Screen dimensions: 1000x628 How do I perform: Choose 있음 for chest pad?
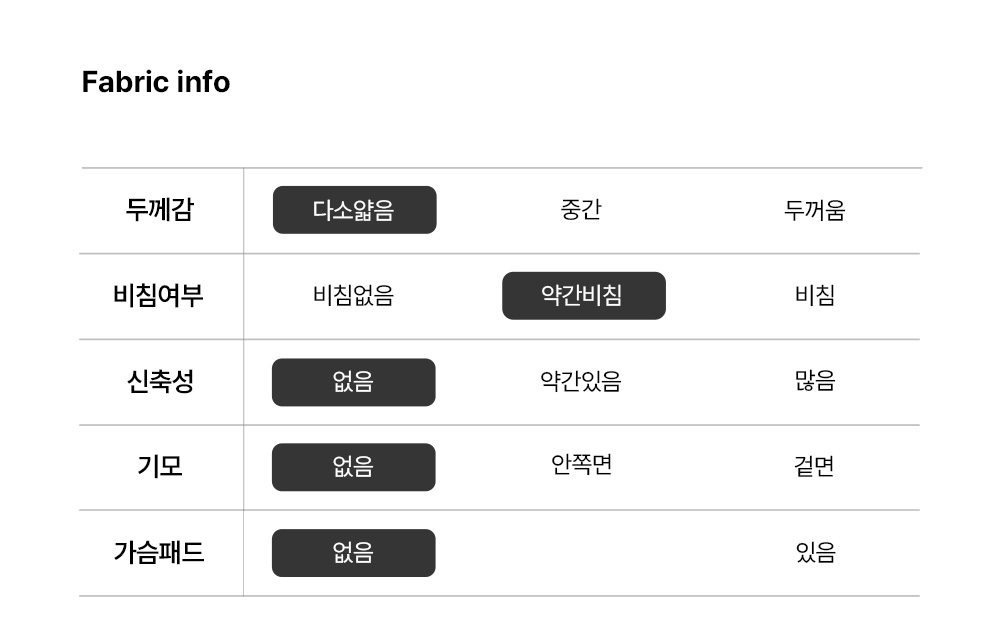point(815,553)
